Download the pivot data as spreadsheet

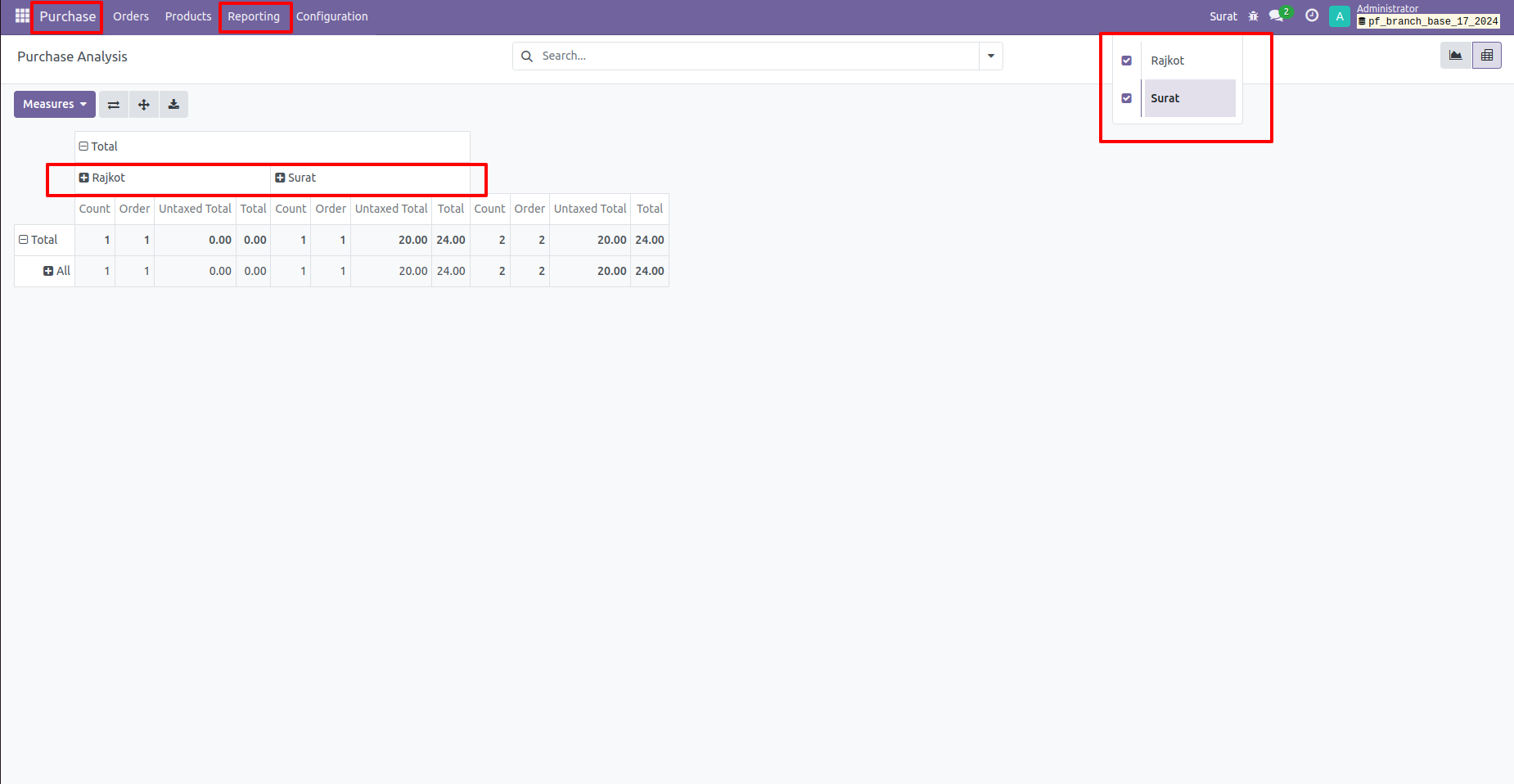173,104
